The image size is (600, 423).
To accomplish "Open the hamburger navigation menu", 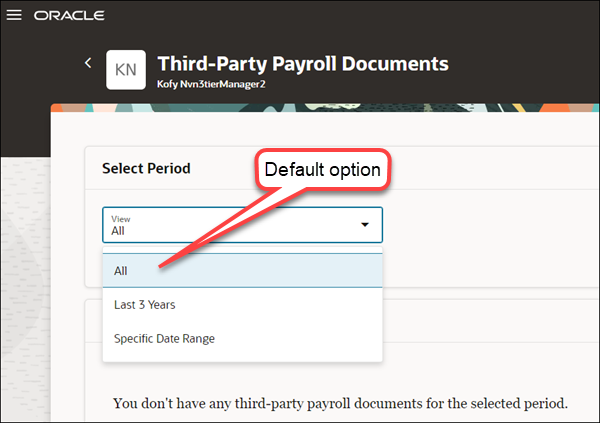I will [x=14, y=16].
